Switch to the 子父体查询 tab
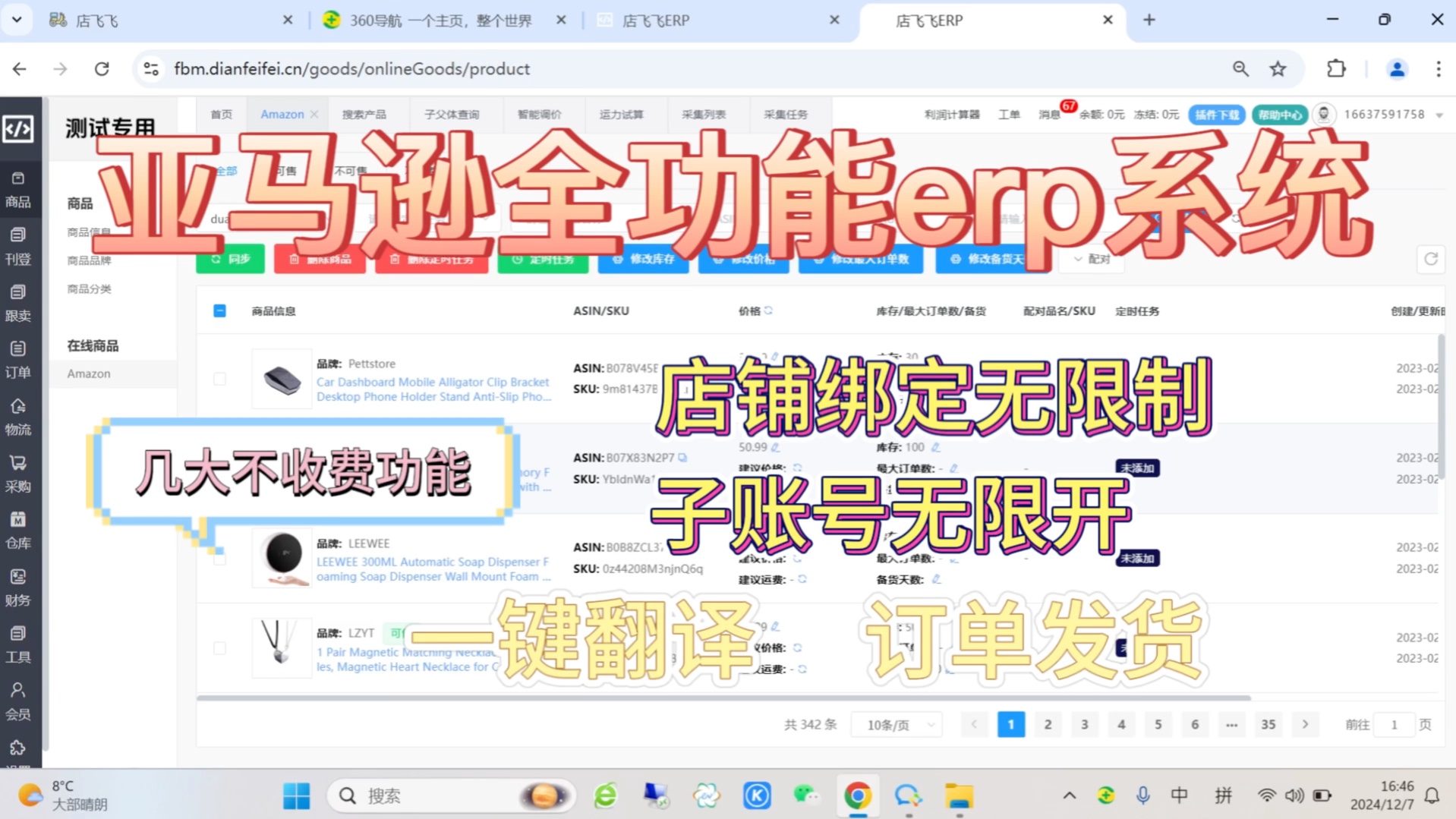This screenshot has width=1456, height=819. click(452, 114)
